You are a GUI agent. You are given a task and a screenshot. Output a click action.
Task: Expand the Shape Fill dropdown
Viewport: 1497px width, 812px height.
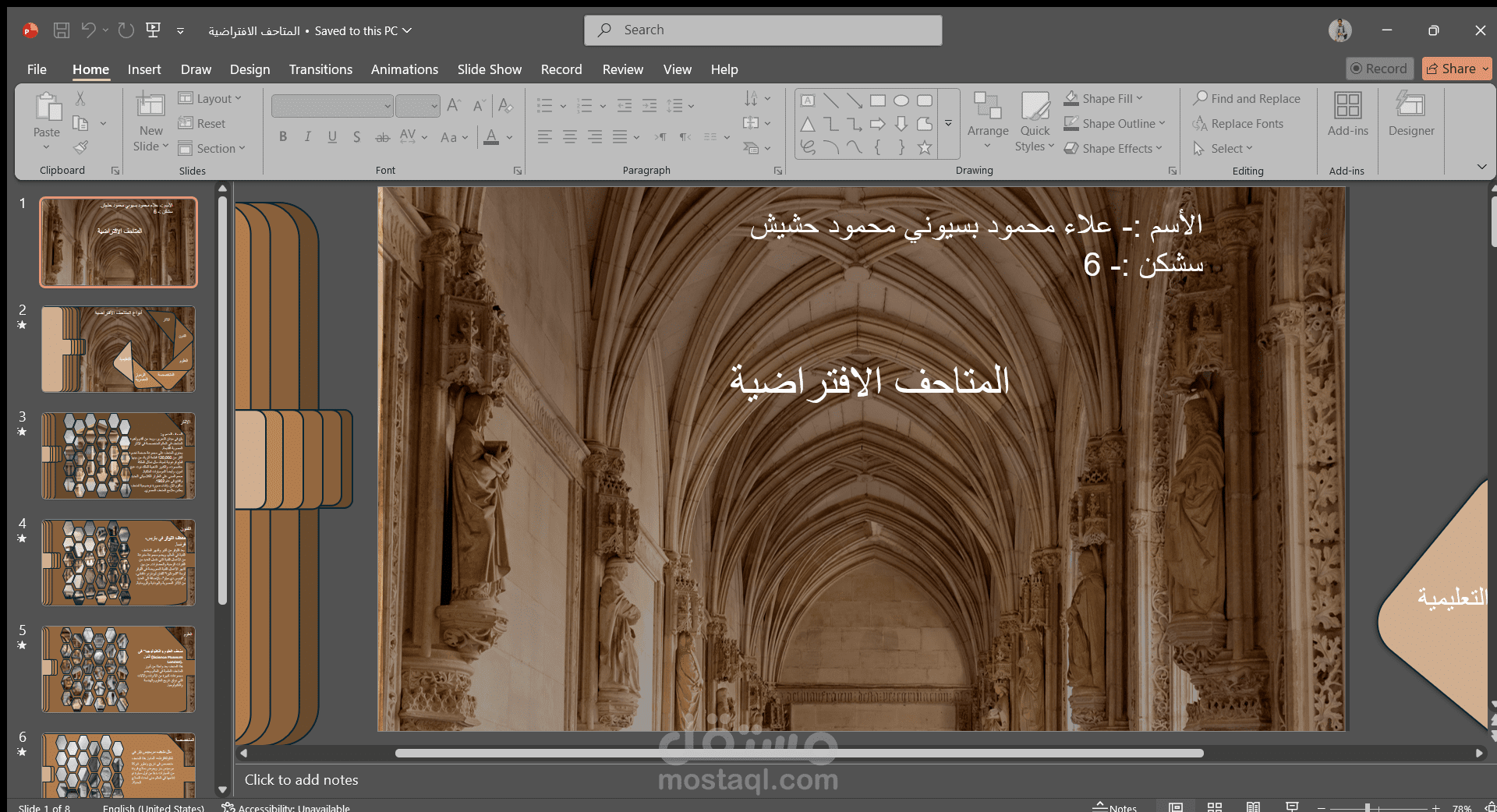pyautogui.click(x=1140, y=99)
